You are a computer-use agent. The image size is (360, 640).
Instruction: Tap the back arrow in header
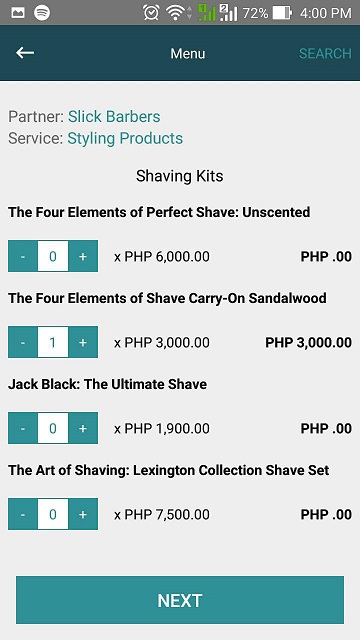[25, 53]
